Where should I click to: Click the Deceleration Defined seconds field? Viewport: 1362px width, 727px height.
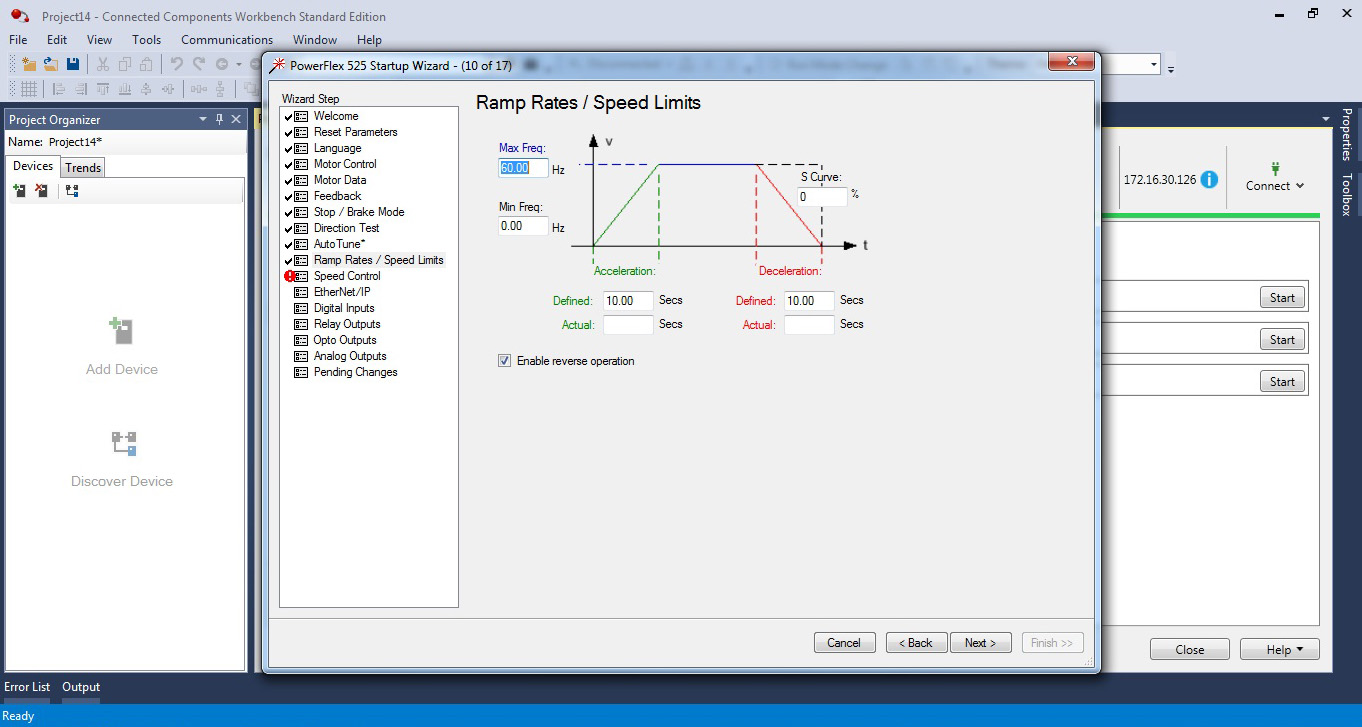(x=809, y=301)
